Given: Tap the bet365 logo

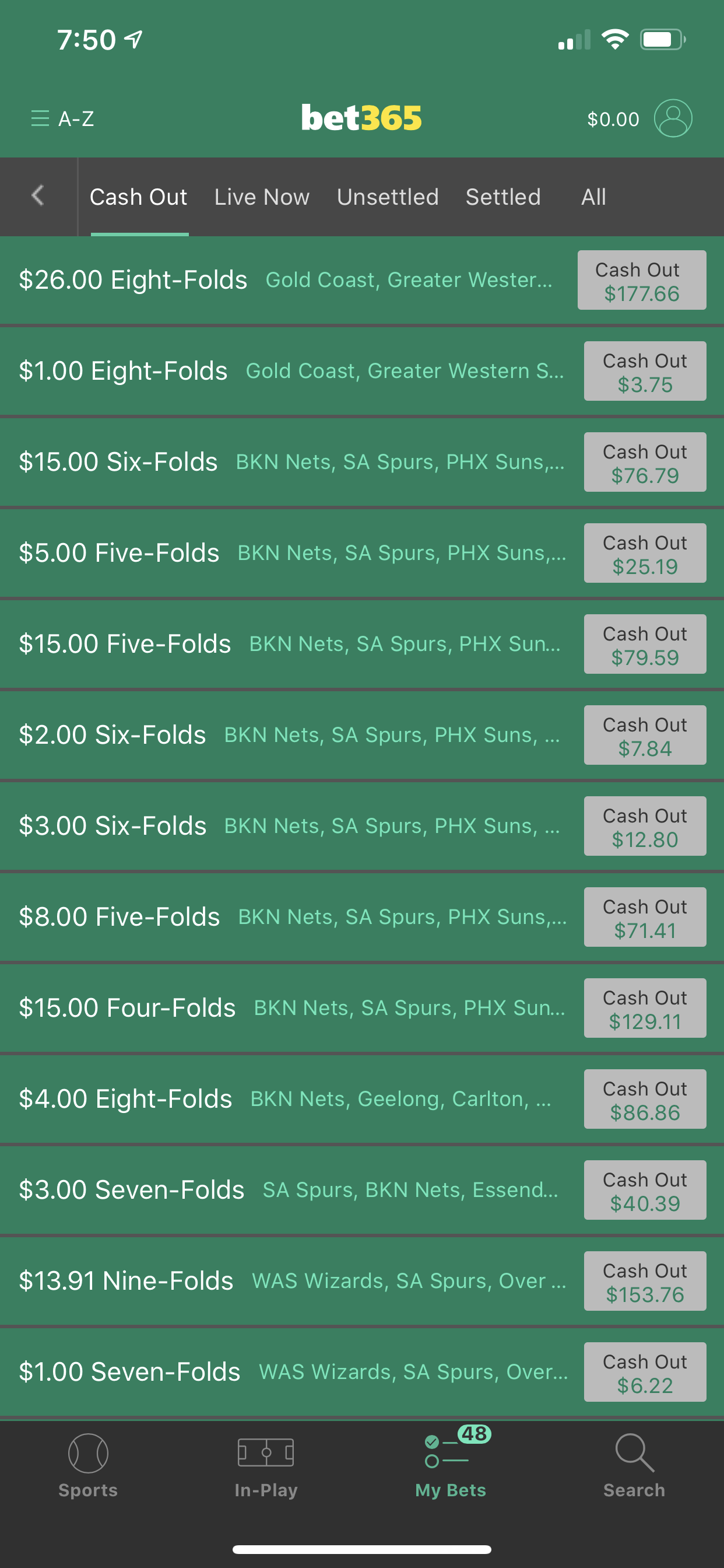Looking at the screenshot, I should [x=361, y=117].
